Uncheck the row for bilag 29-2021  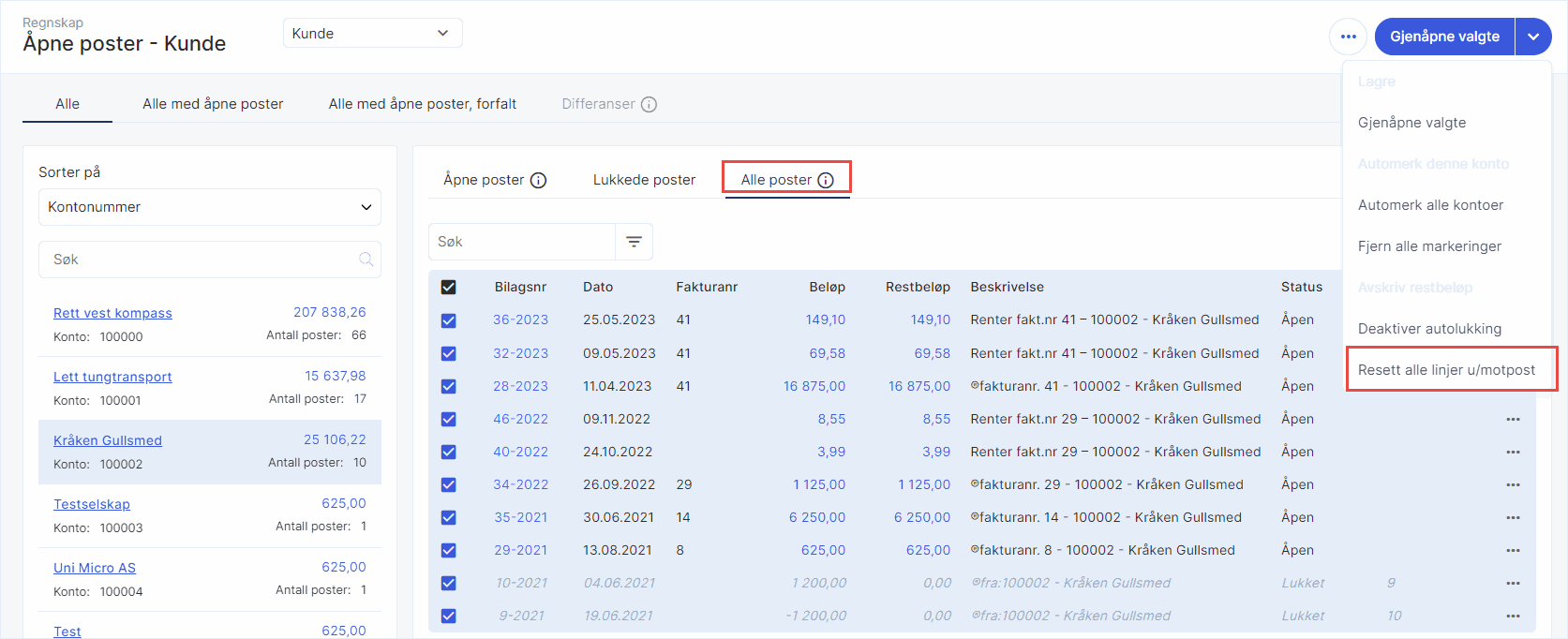pyautogui.click(x=449, y=550)
